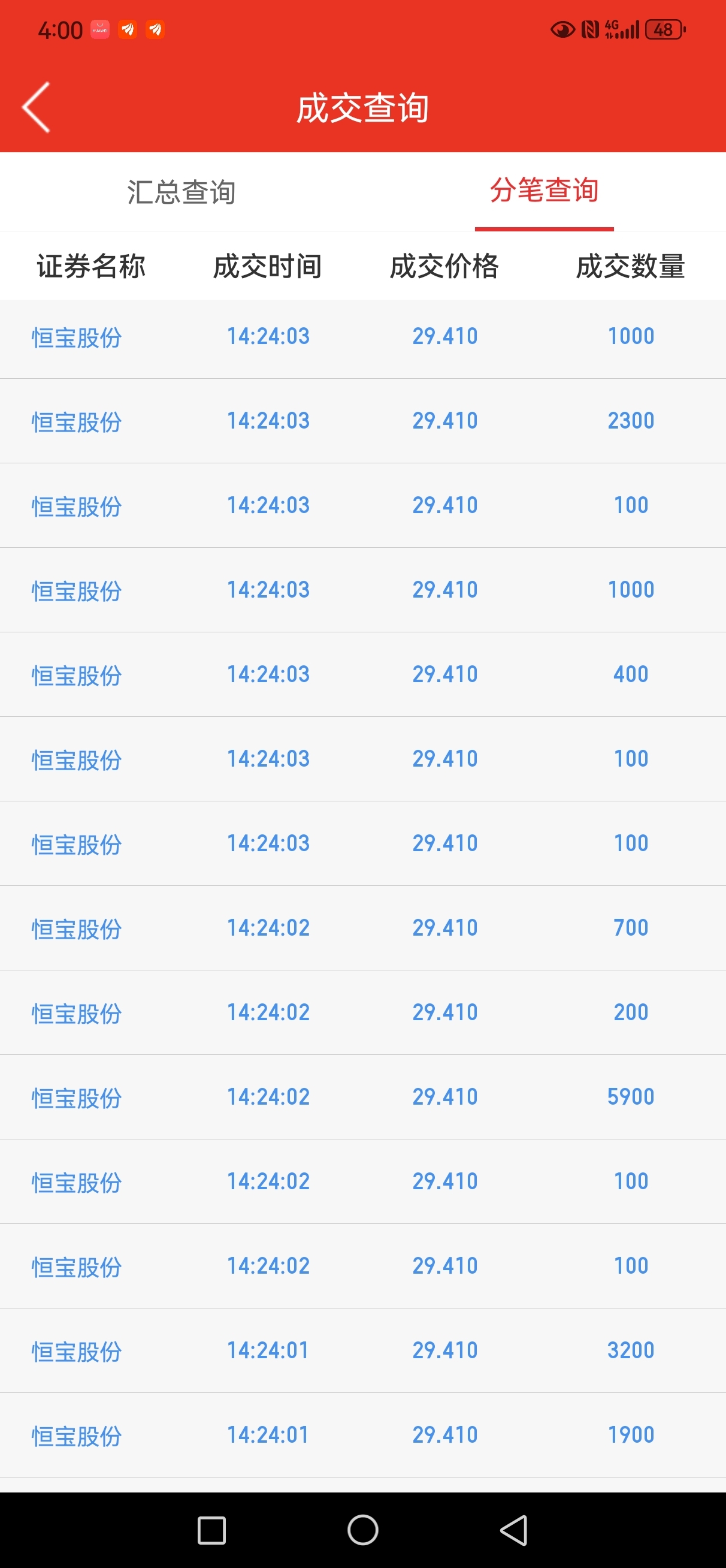Viewport: 726px width, 1568px height.
Task: Select the trade row with quantity 3200
Action: [362, 1350]
